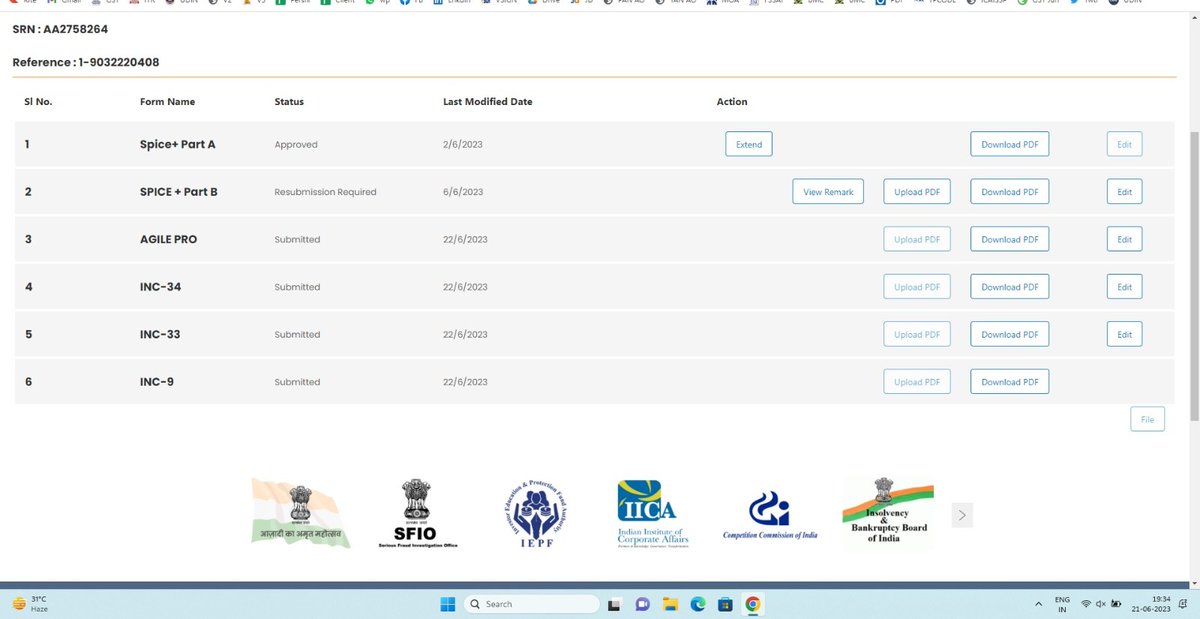Screen dimensions: 1200x619
Task: Click the Approved status of Spice+ Part A
Action: [296, 144]
